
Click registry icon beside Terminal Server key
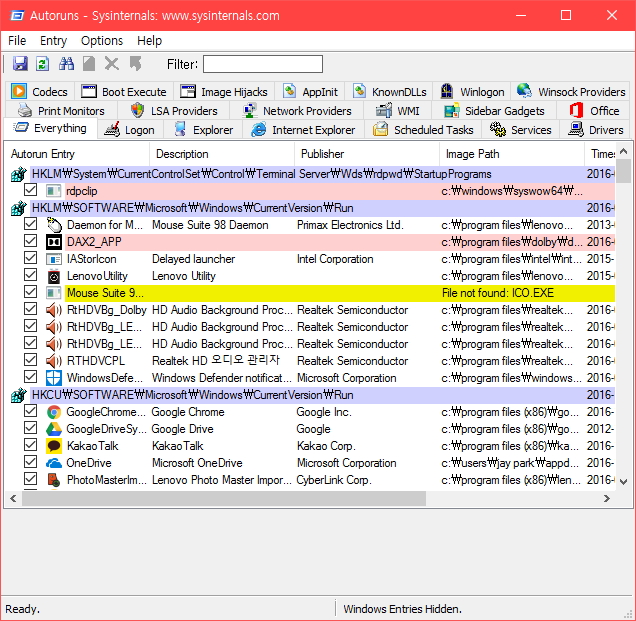(19, 174)
